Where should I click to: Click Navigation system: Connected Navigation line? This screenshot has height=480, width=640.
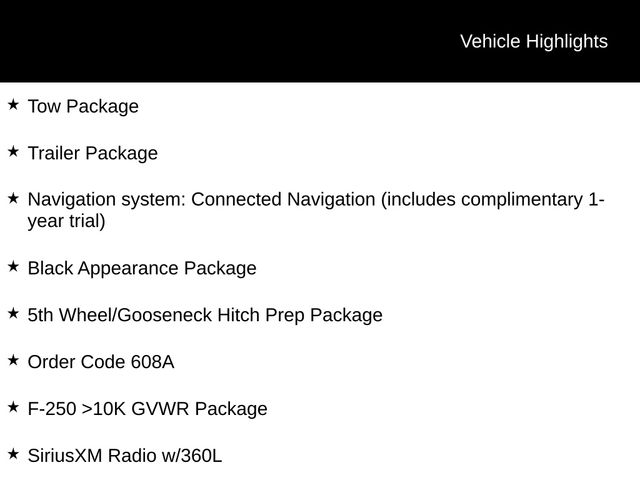(316, 200)
